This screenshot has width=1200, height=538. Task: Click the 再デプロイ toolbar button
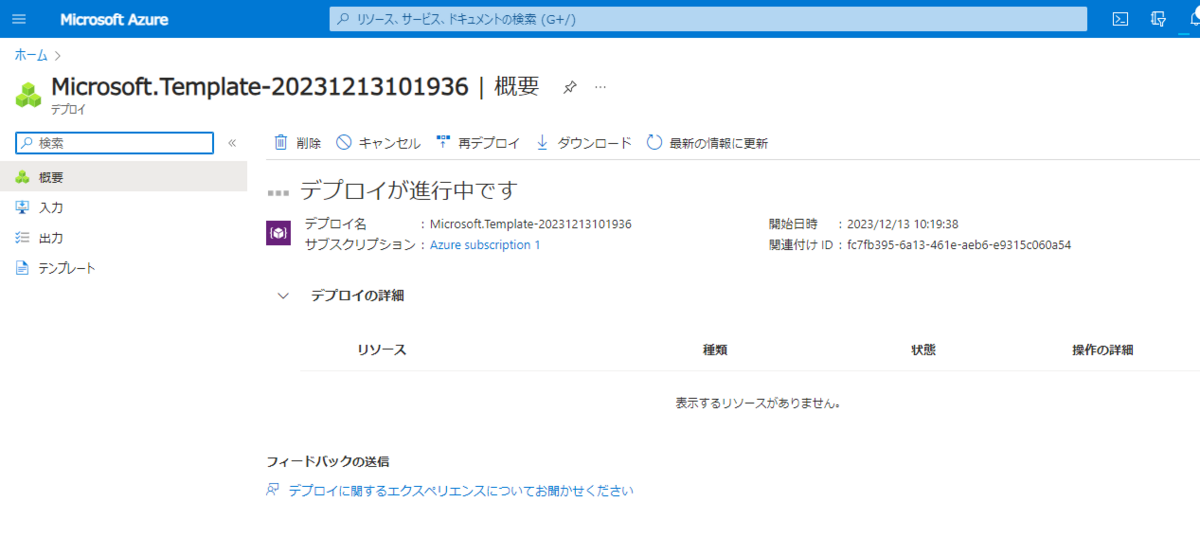click(478, 143)
